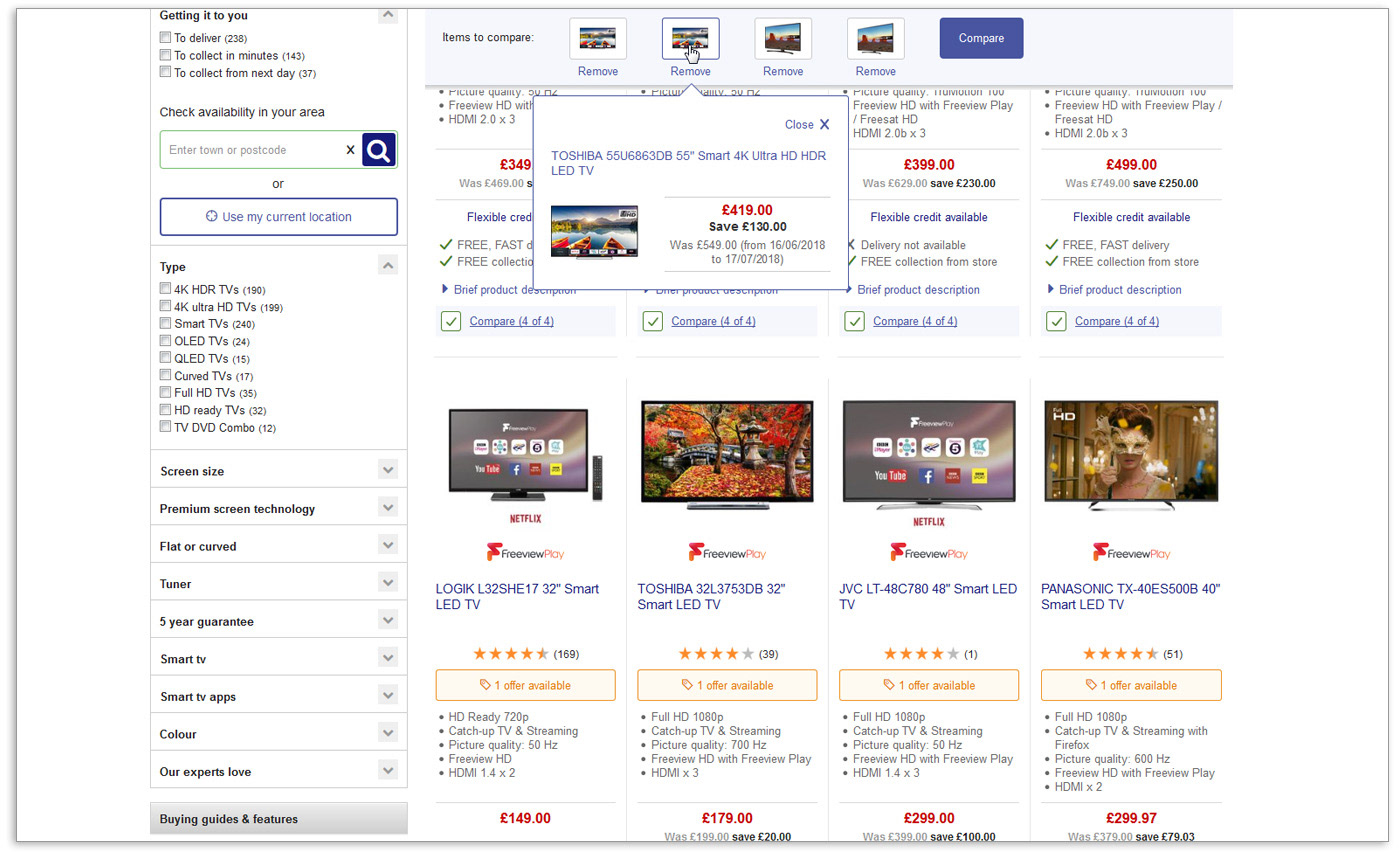Close the Toshiba popup with the X
Screen dimensions: 1400x852
(824, 125)
